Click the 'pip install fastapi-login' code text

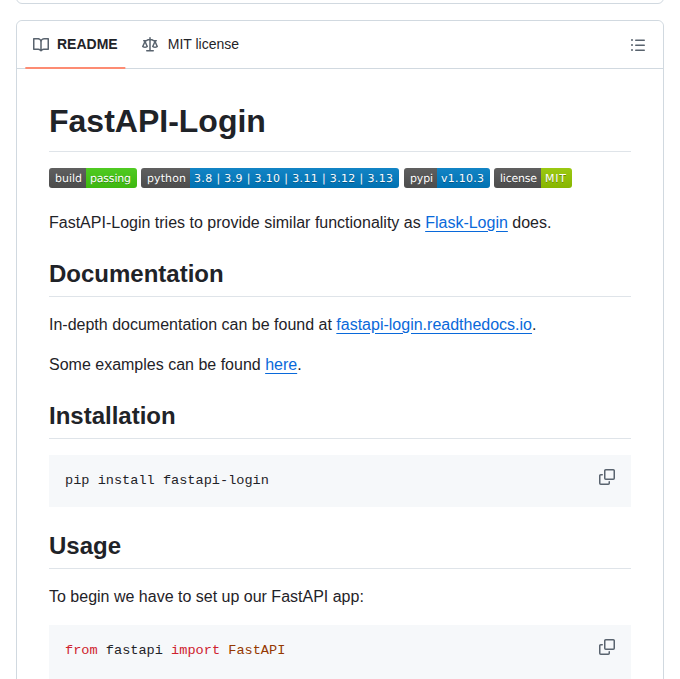tap(167, 480)
